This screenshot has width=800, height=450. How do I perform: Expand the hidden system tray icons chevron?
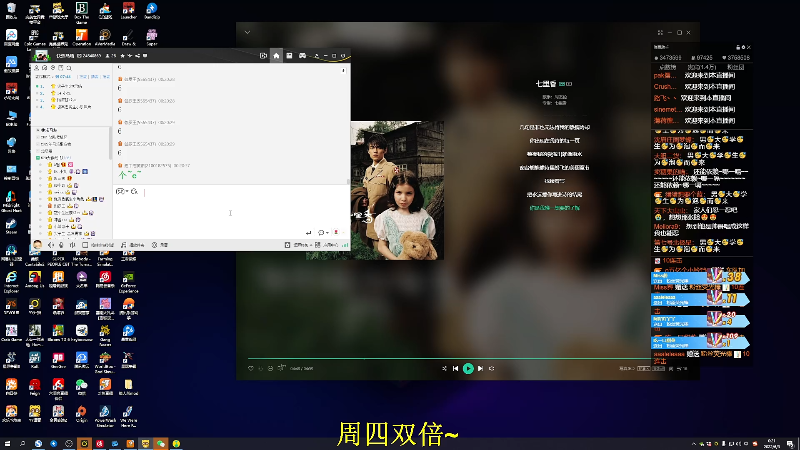pos(693,444)
